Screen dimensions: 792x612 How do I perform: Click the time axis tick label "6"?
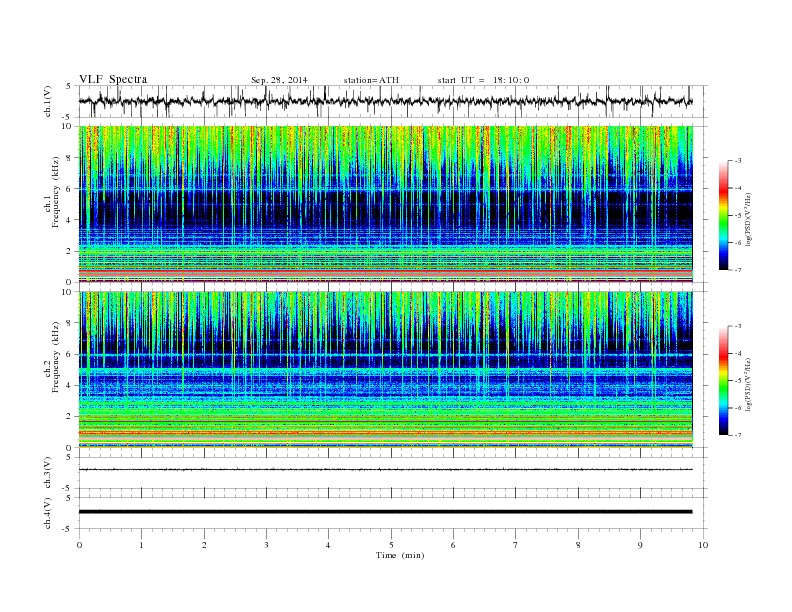[x=453, y=545]
